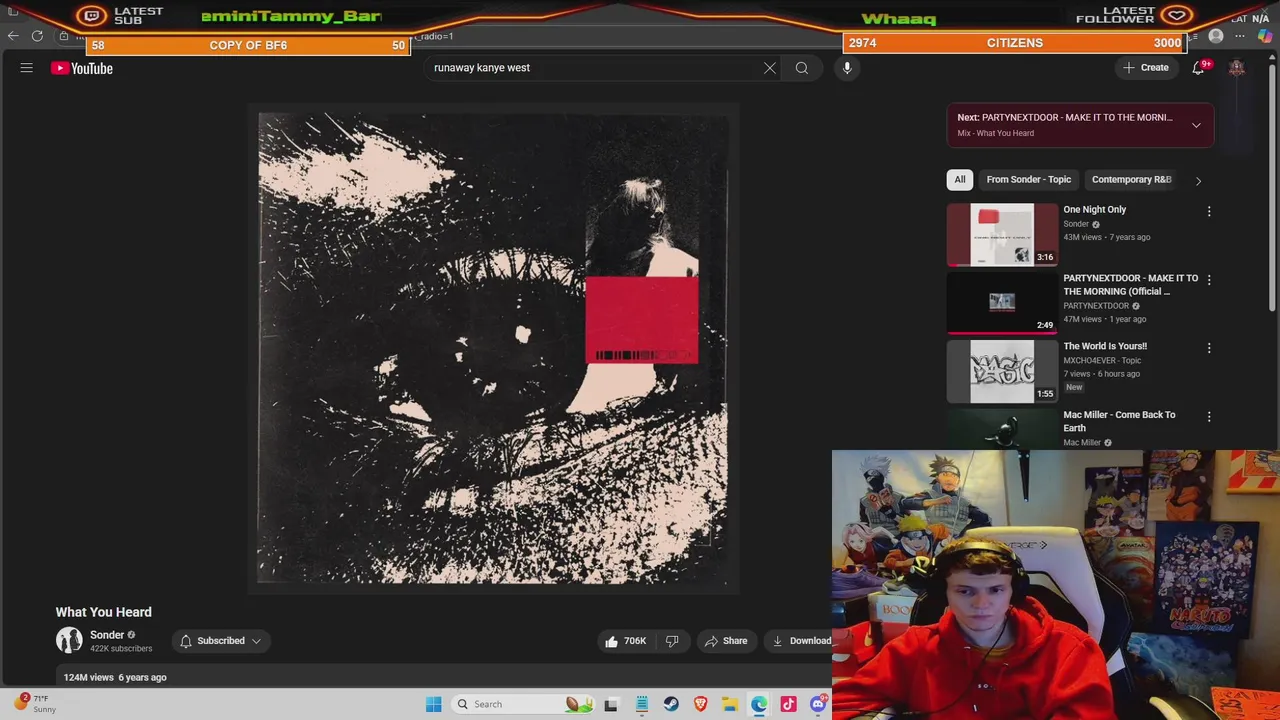Open the Brave browser taskbar icon

click(x=700, y=704)
